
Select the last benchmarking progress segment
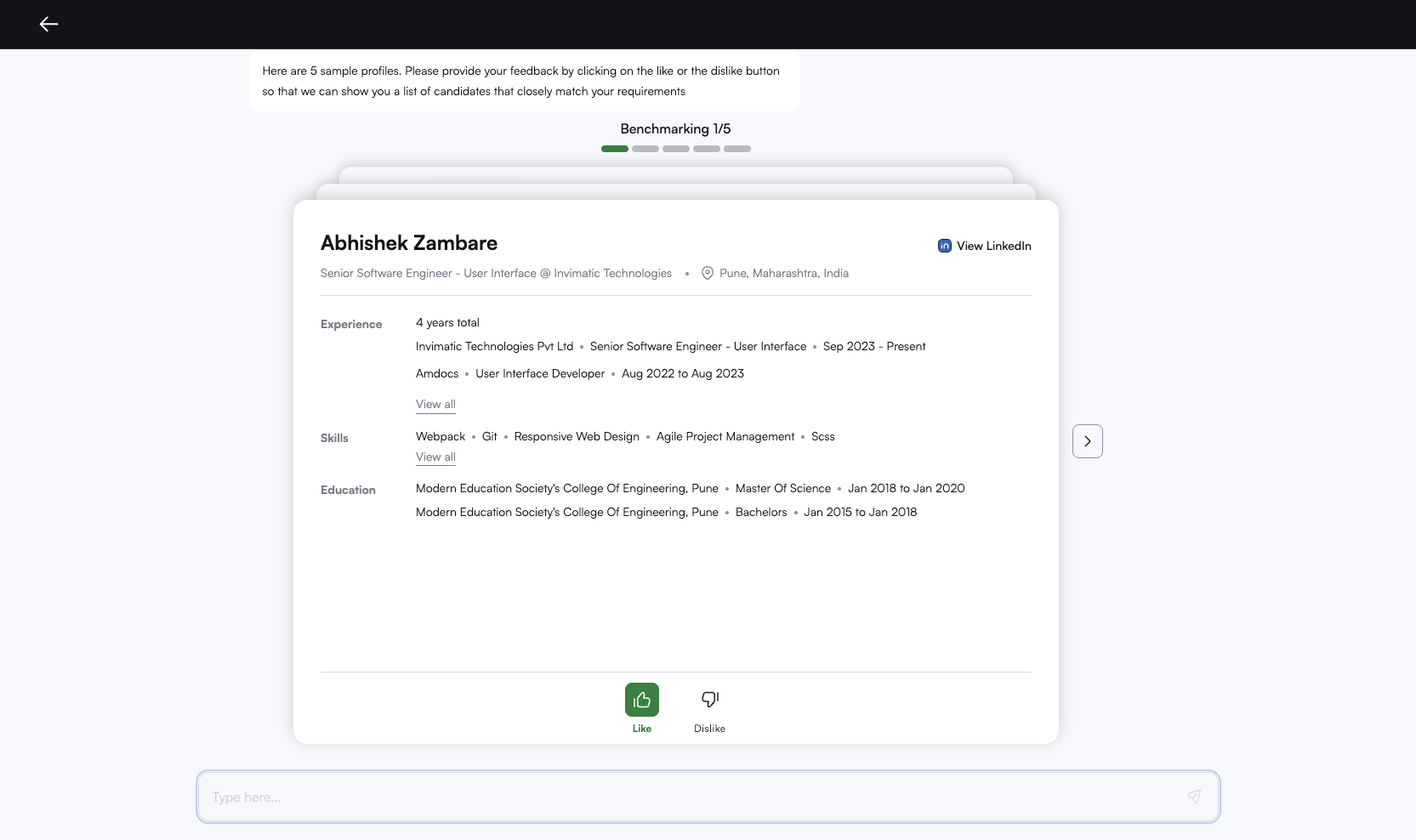click(x=737, y=149)
